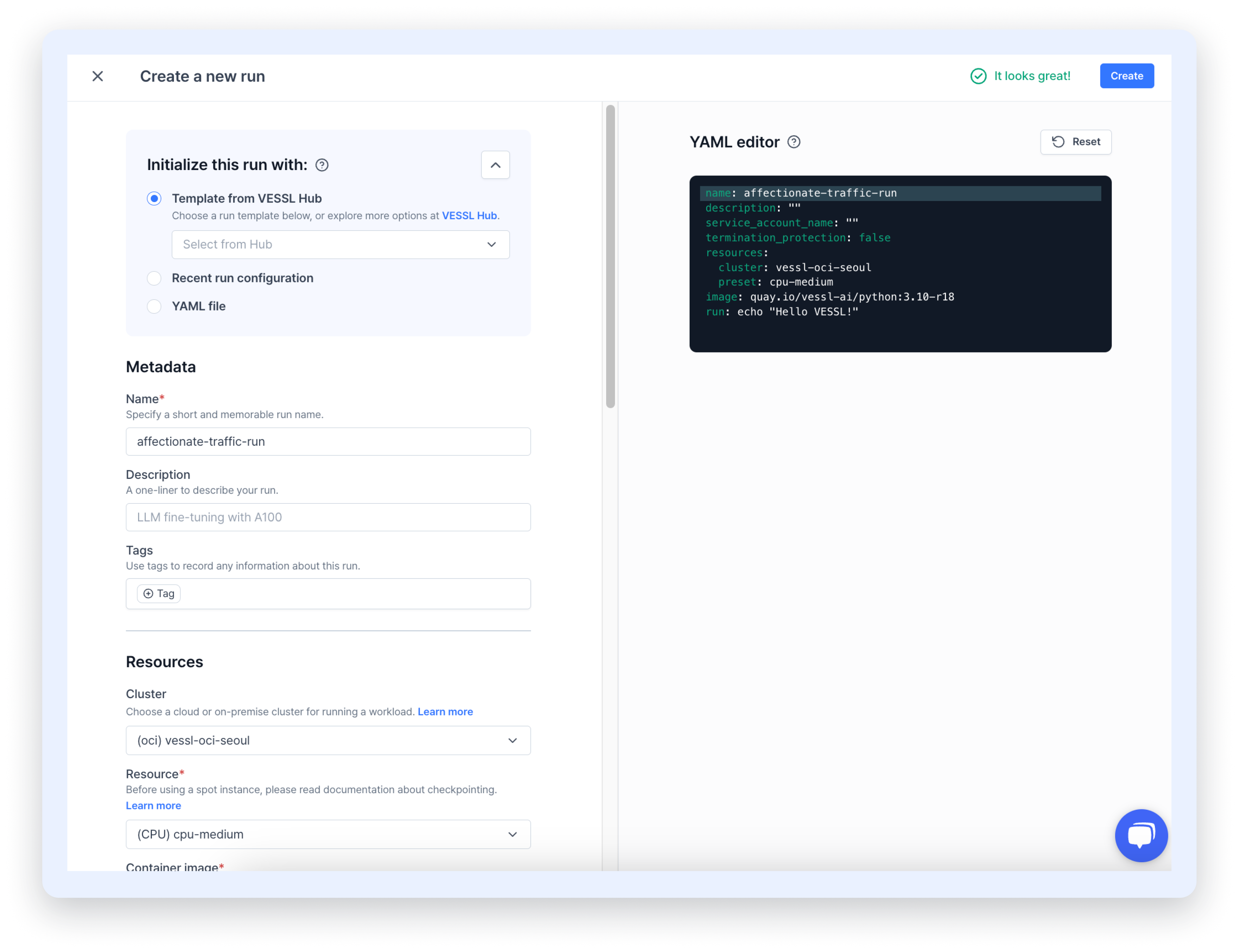Image resolution: width=1238 pixels, height=952 pixels.
Task: Select Template from VESSL Hub radio
Action: pos(154,198)
